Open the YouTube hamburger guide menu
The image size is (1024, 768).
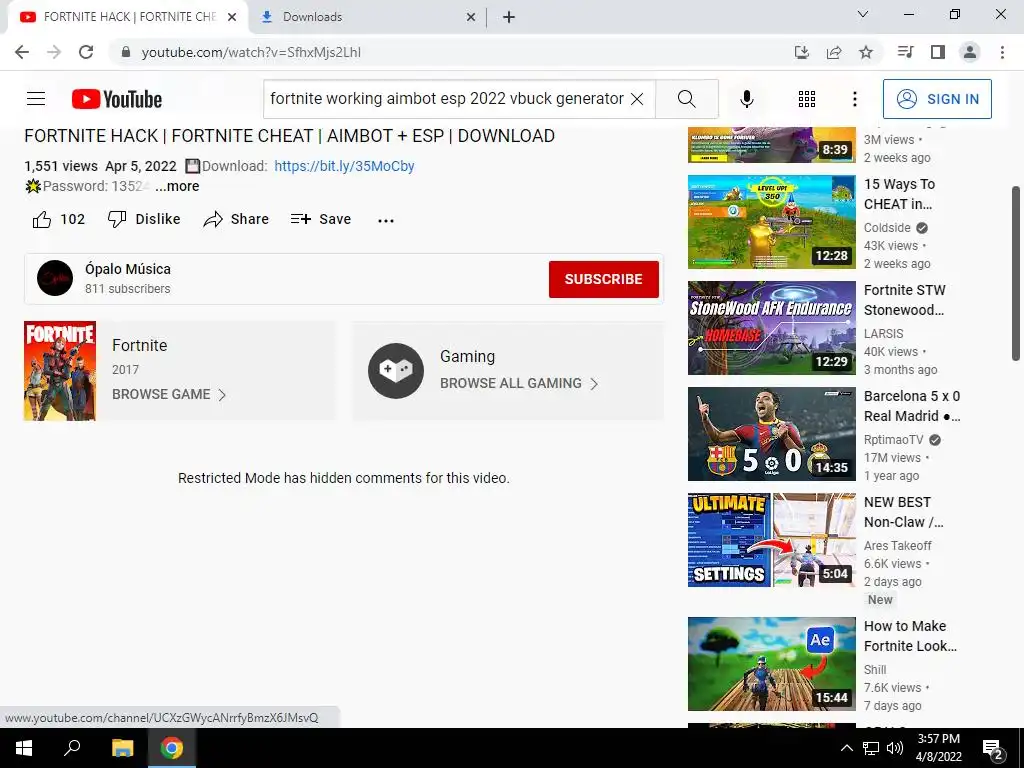tap(36, 99)
